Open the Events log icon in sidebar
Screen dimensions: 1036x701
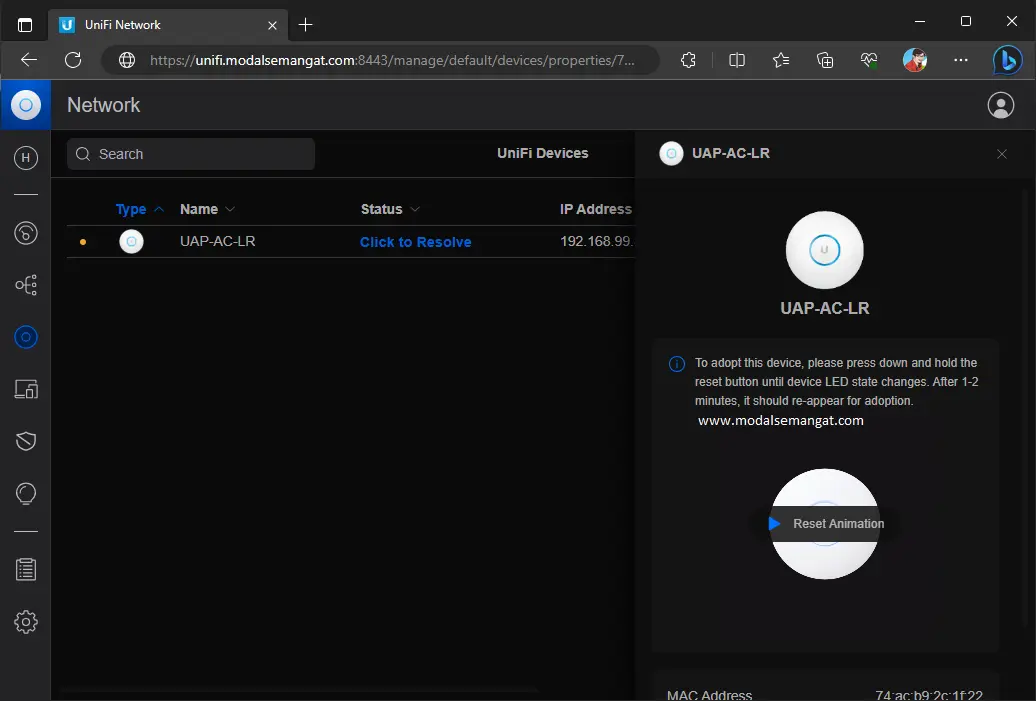26,570
